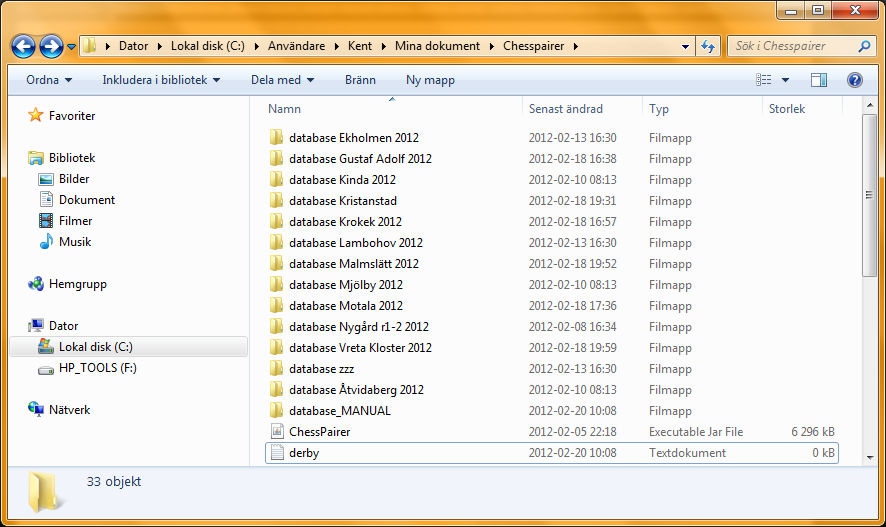The width and height of the screenshot is (886, 527).
Task: Open the view options dropdown arrow
Action: [785, 80]
